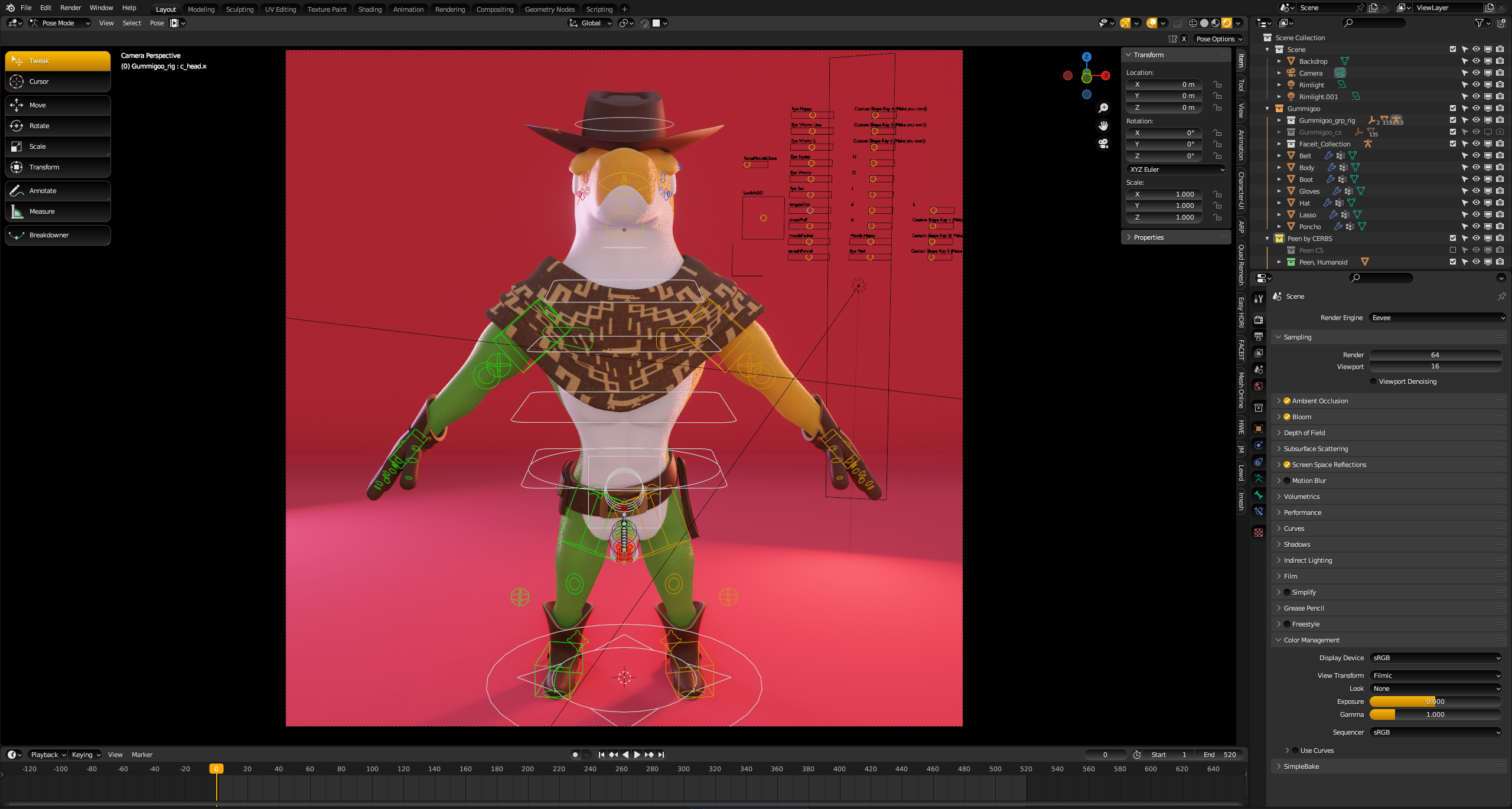The width and height of the screenshot is (1512, 809).
Task: Play the animation in reverse
Action: [625, 755]
